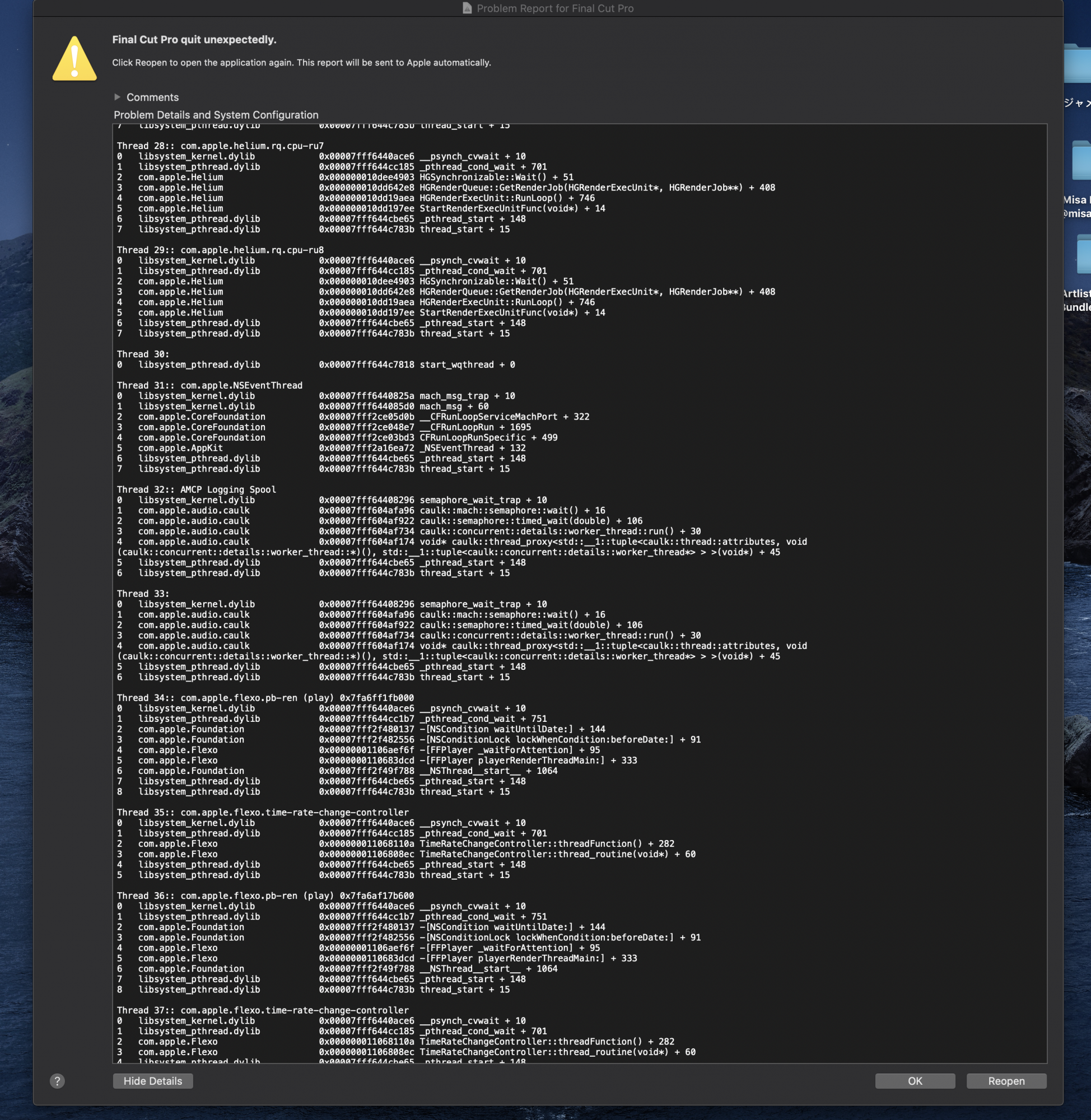Click '-[FFPlayer _waitForAttention] + 95' in Thread 36
This screenshot has width=1091, height=1120.
[x=510, y=948]
